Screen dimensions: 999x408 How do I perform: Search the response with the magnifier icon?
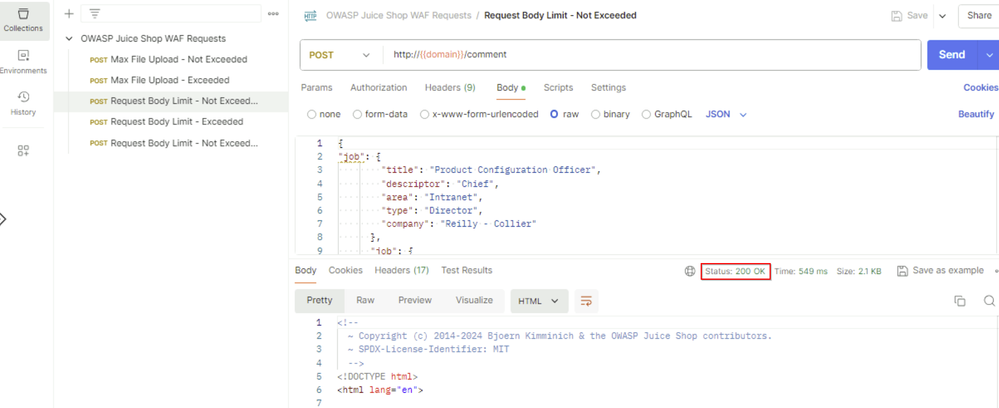point(988,301)
